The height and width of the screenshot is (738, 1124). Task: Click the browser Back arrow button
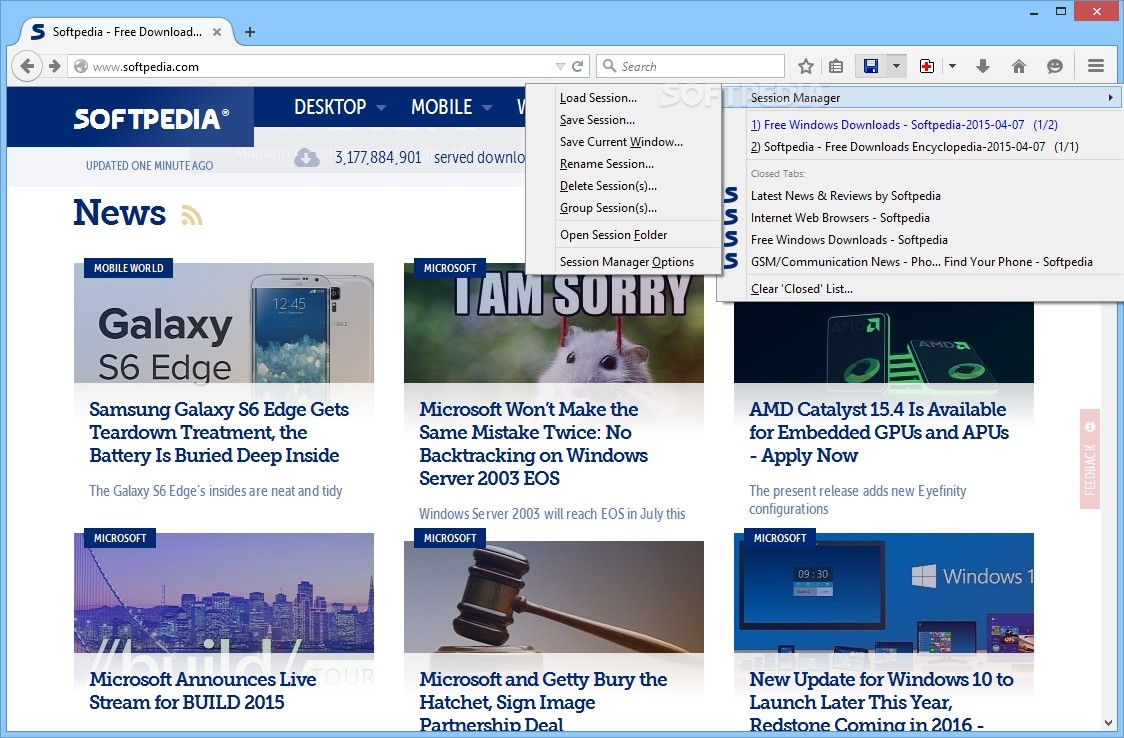click(27, 66)
